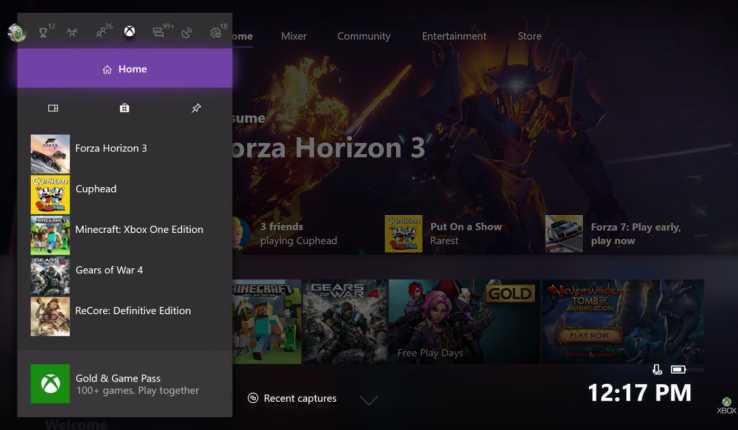Click the profile gamerpic avatar
This screenshot has width=738, height=430.
point(16,32)
